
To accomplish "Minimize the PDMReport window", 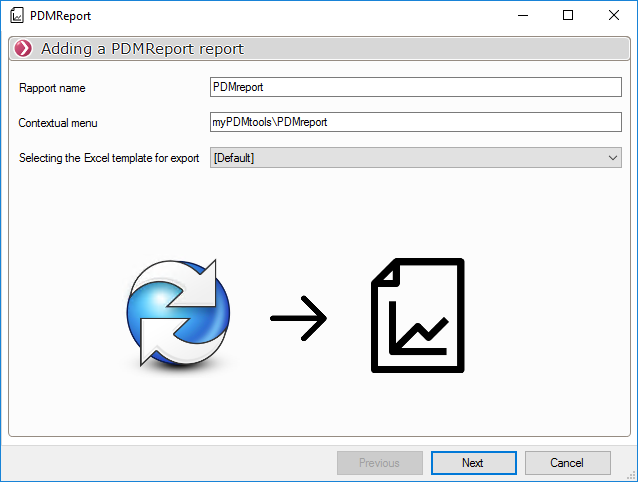I will point(522,15).
